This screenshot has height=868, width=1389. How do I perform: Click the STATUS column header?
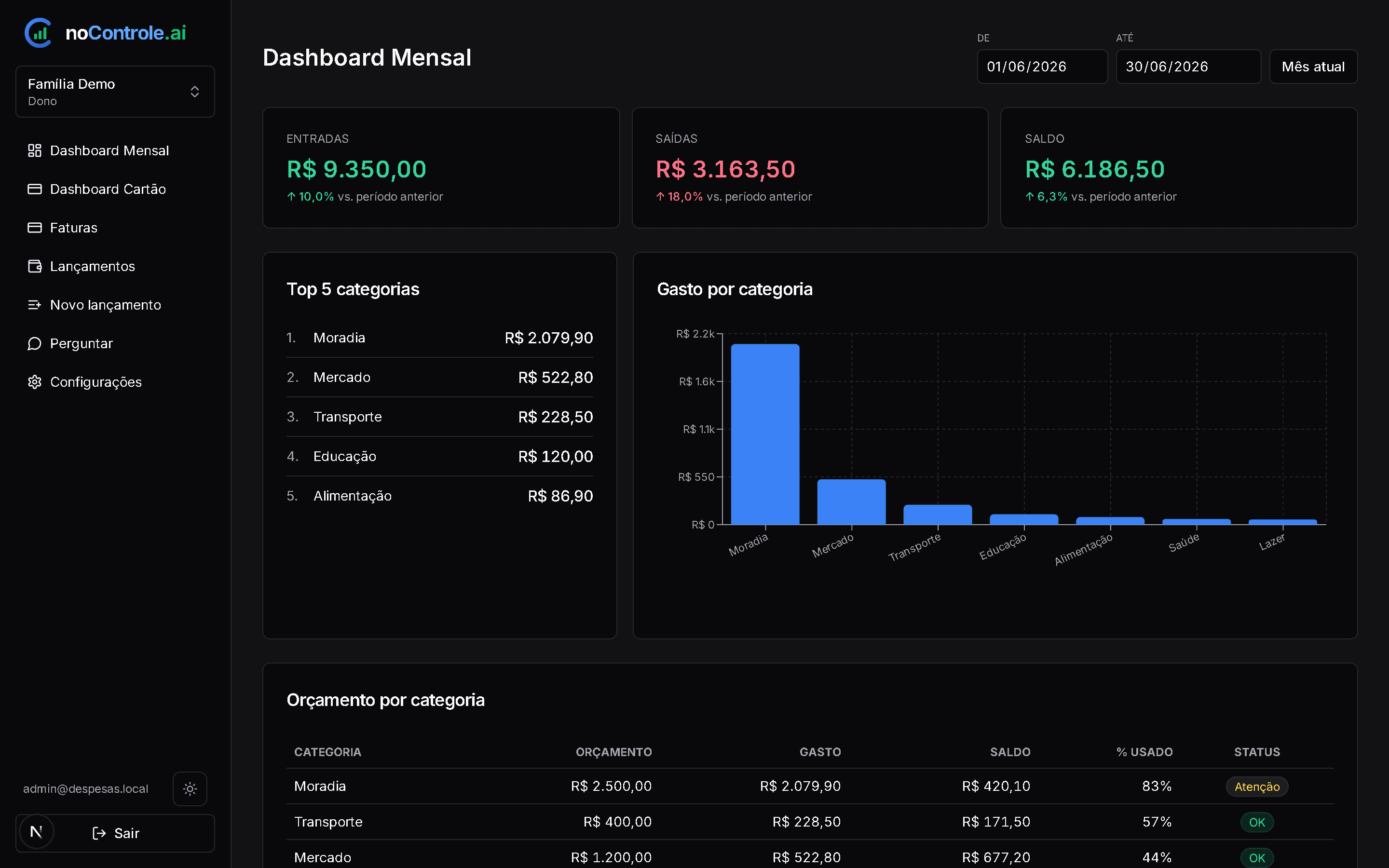pos(1257,752)
